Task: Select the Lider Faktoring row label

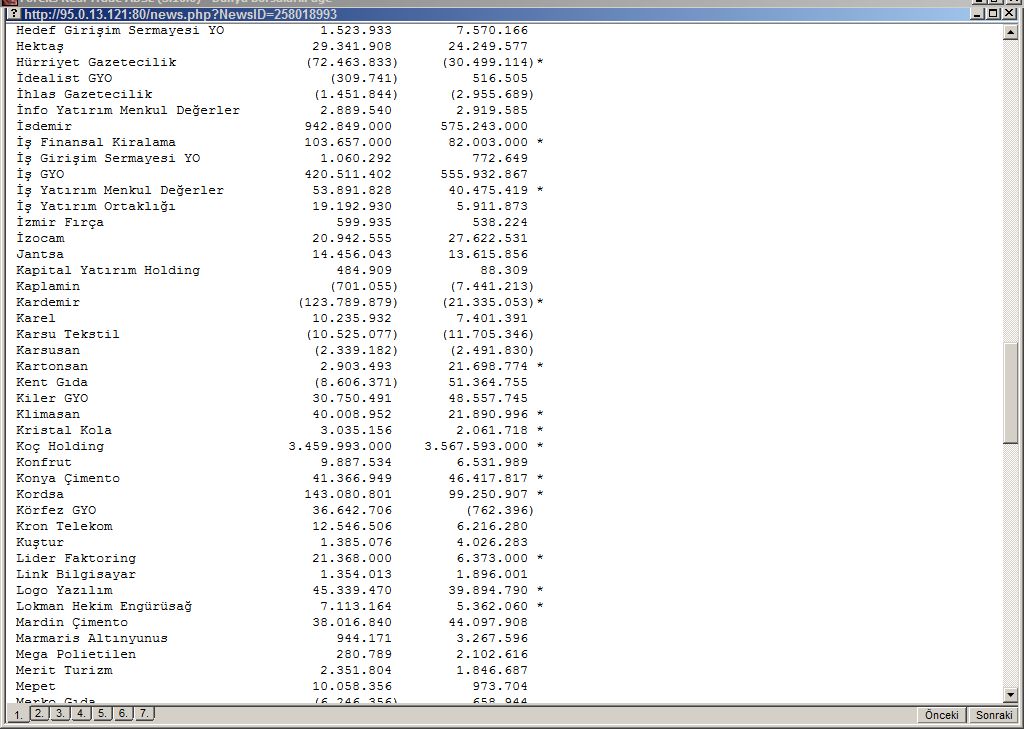Action: point(76,559)
